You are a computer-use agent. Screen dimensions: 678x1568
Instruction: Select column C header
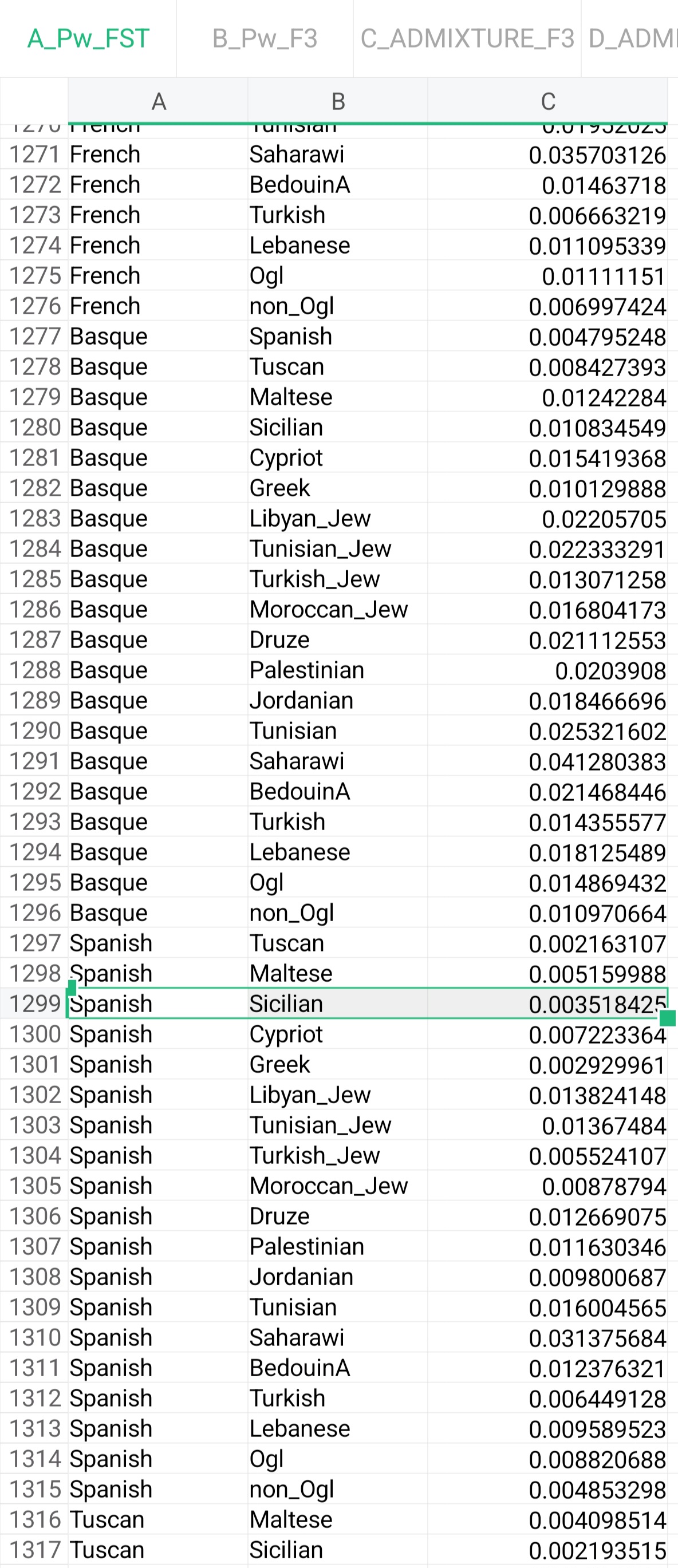click(548, 101)
